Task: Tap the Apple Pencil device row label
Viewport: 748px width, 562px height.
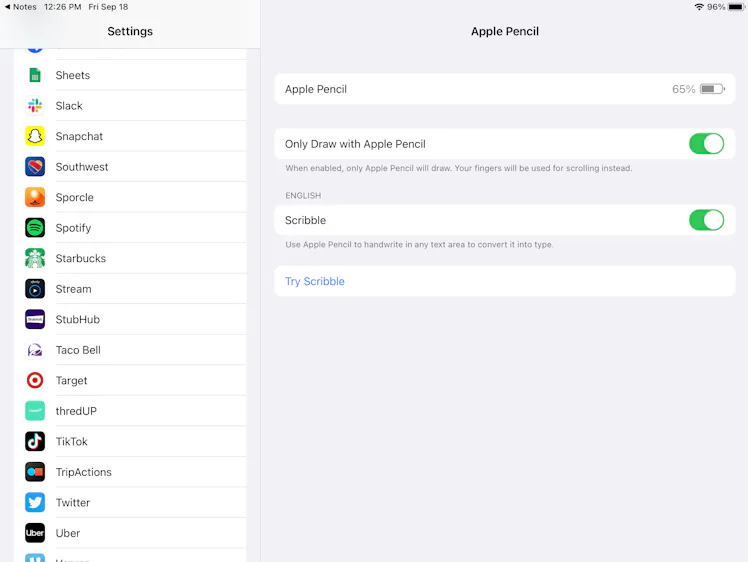Action: tap(316, 89)
